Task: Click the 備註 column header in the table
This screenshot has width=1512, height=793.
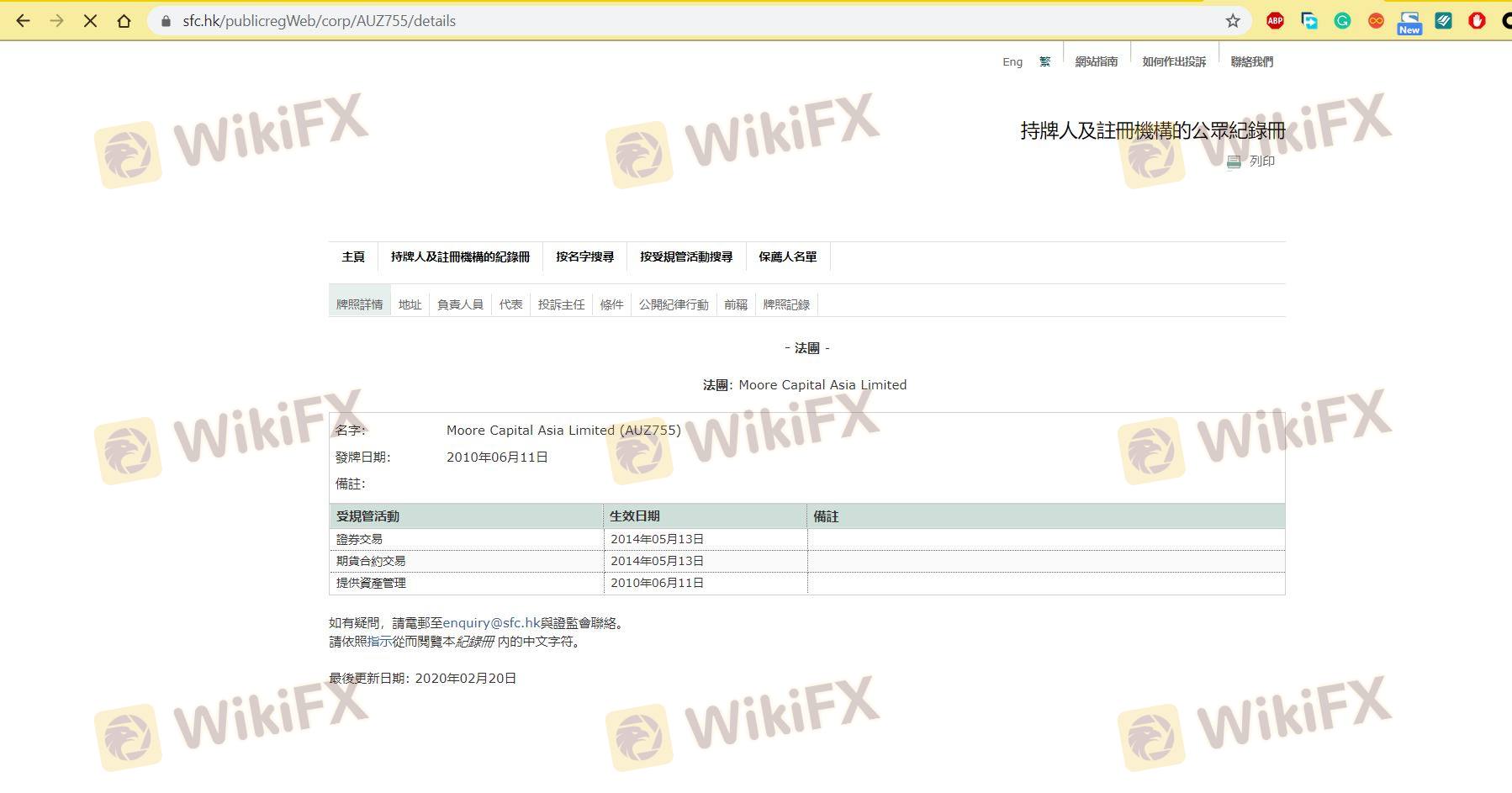Action: 826,516
